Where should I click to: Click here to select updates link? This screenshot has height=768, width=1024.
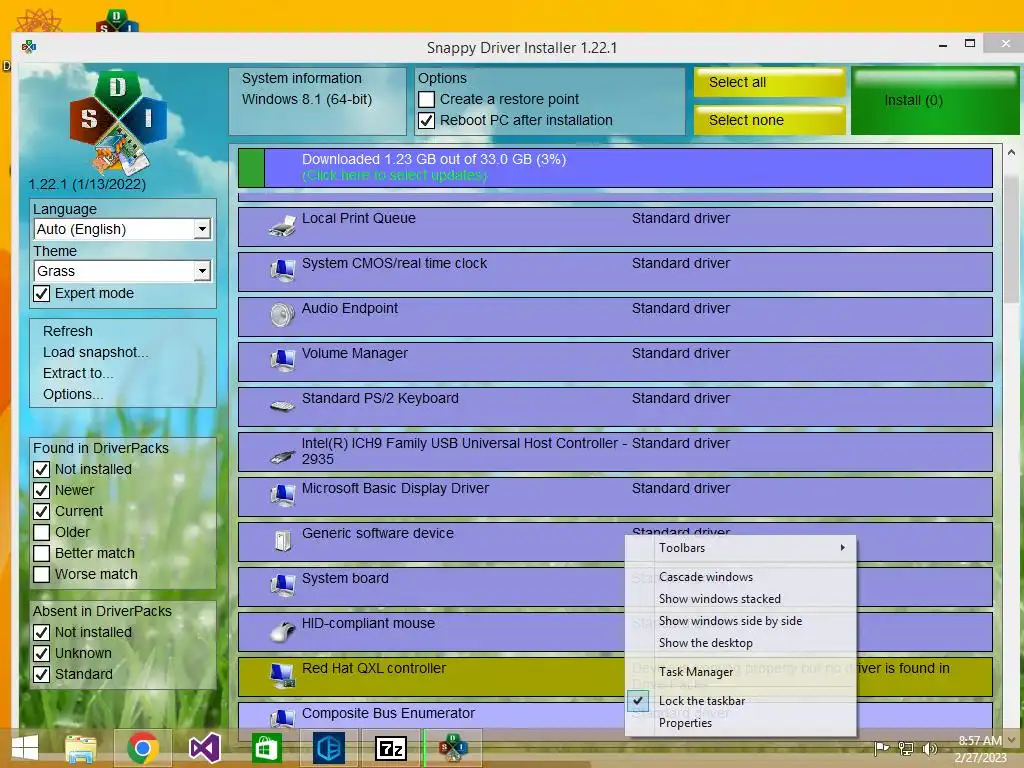coord(394,175)
